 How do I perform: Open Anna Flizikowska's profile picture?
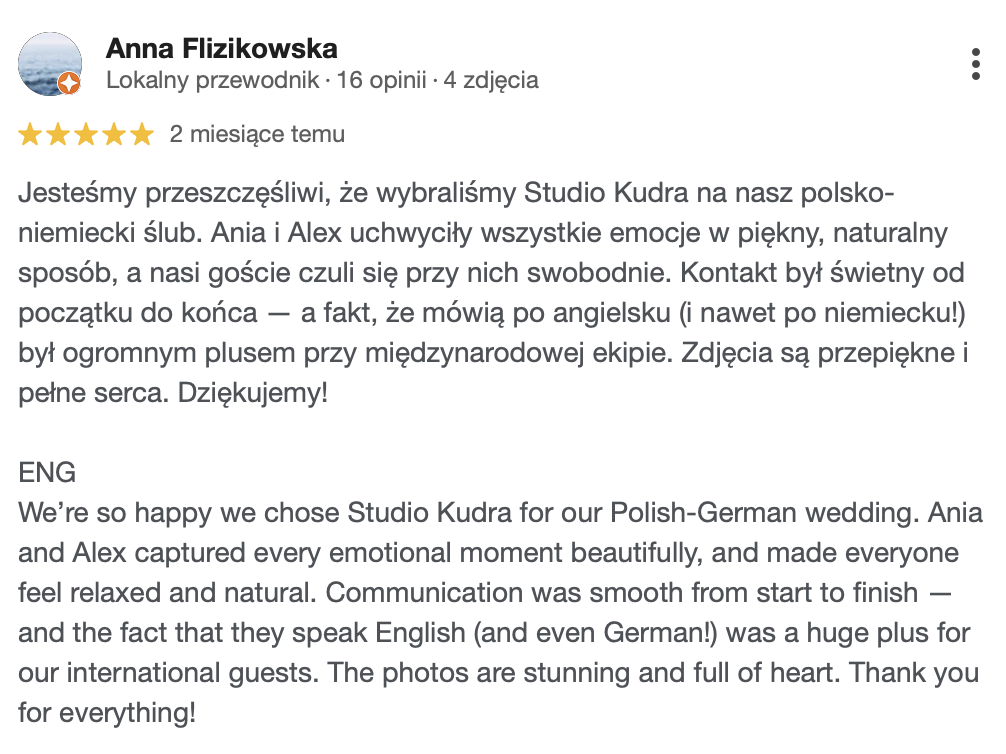click(50, 64)
